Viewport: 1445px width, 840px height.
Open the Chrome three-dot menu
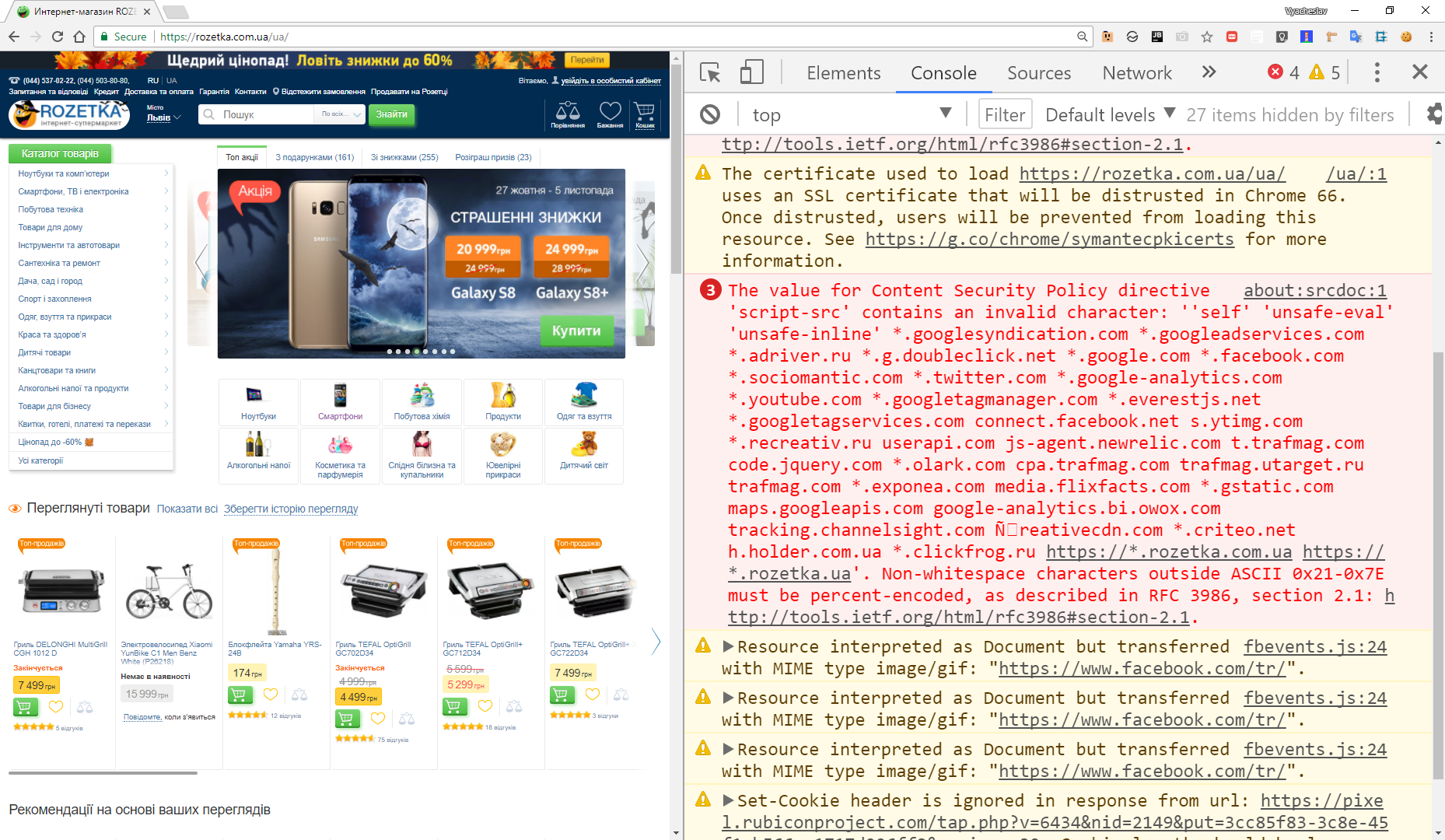(1431, 37)
